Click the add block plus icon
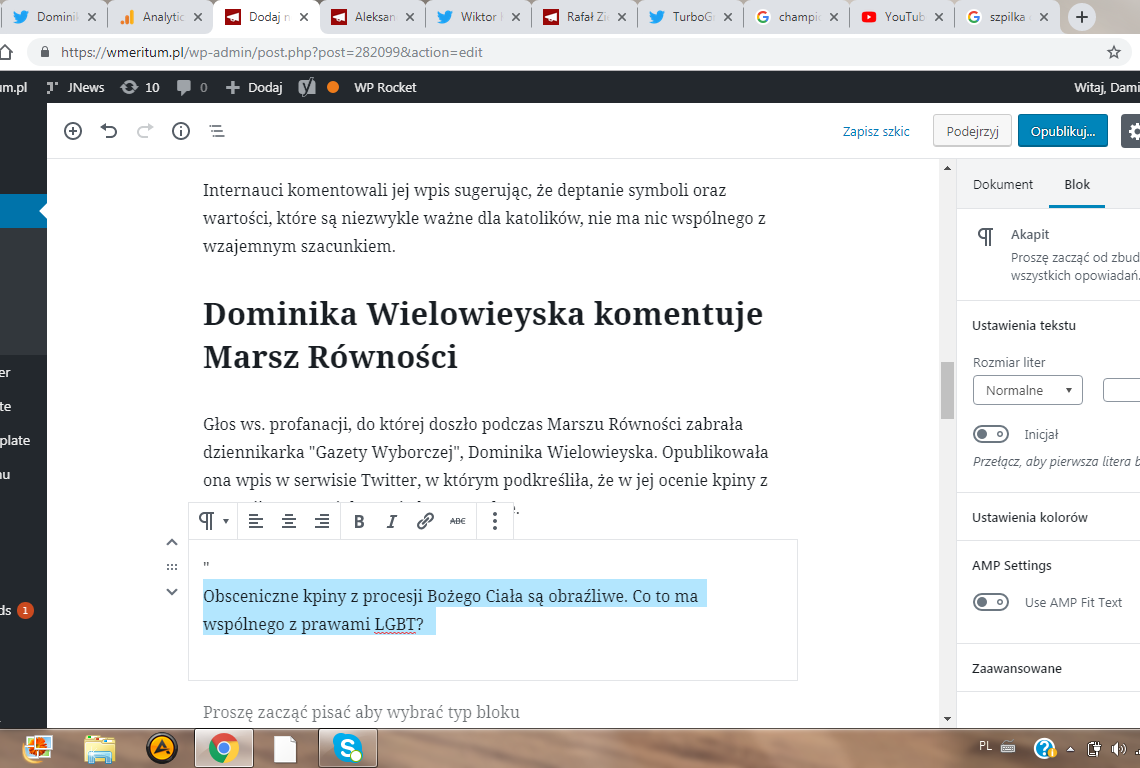 click(x=73, y=131)
